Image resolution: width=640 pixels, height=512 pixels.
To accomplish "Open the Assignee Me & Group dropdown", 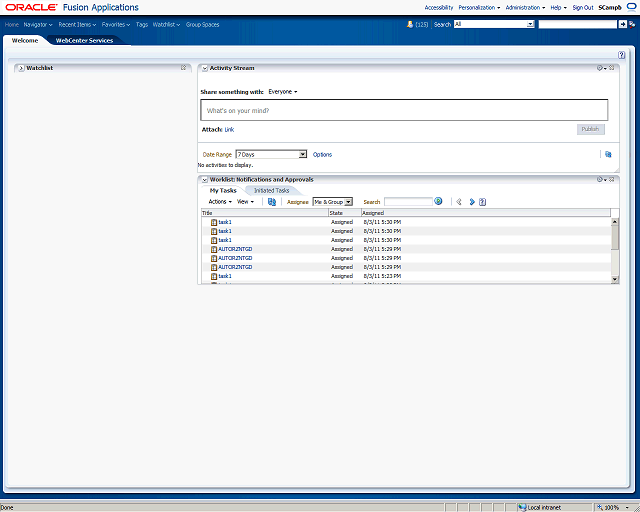I will 332,202.
